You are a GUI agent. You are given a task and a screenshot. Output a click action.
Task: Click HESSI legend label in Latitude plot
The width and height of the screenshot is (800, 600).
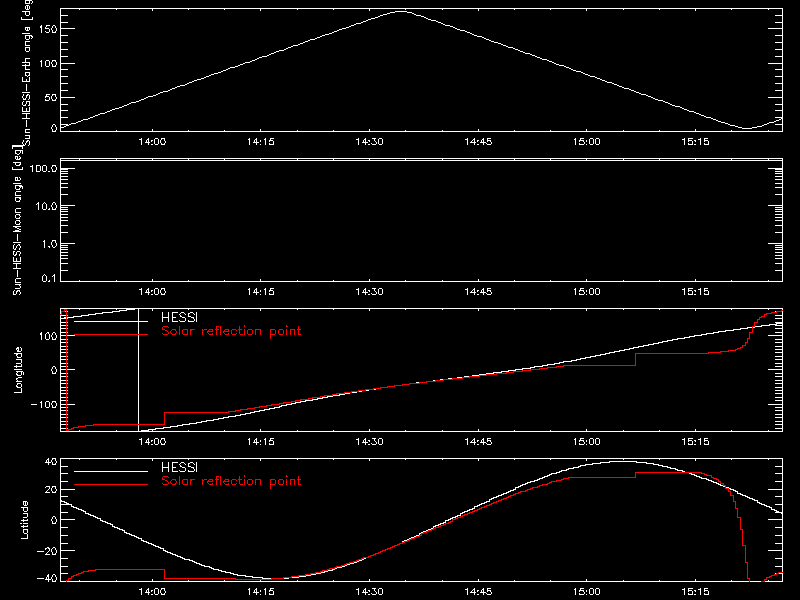[179, 467]
